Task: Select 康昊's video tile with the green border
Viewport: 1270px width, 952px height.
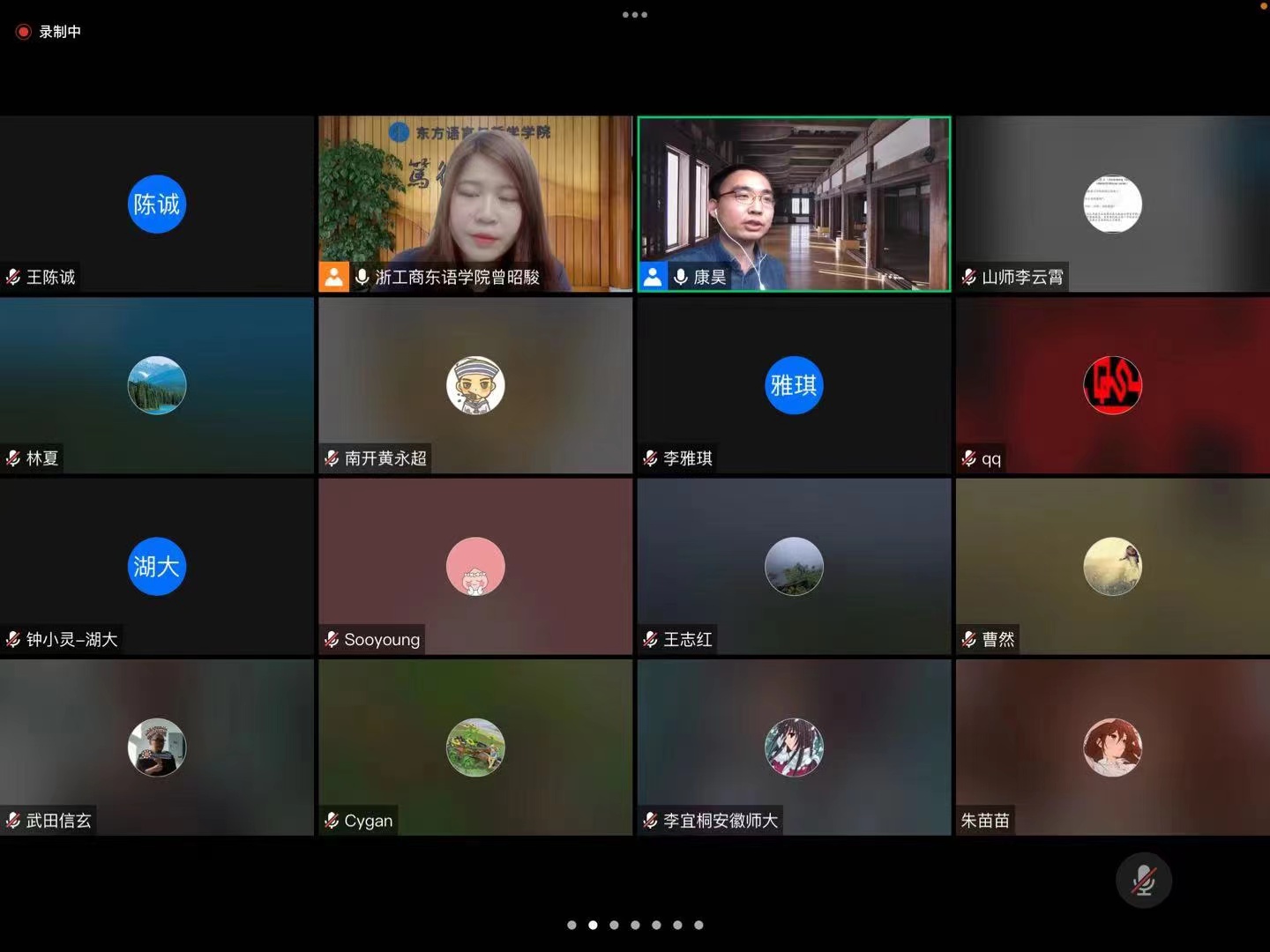Action: [794, 204]
